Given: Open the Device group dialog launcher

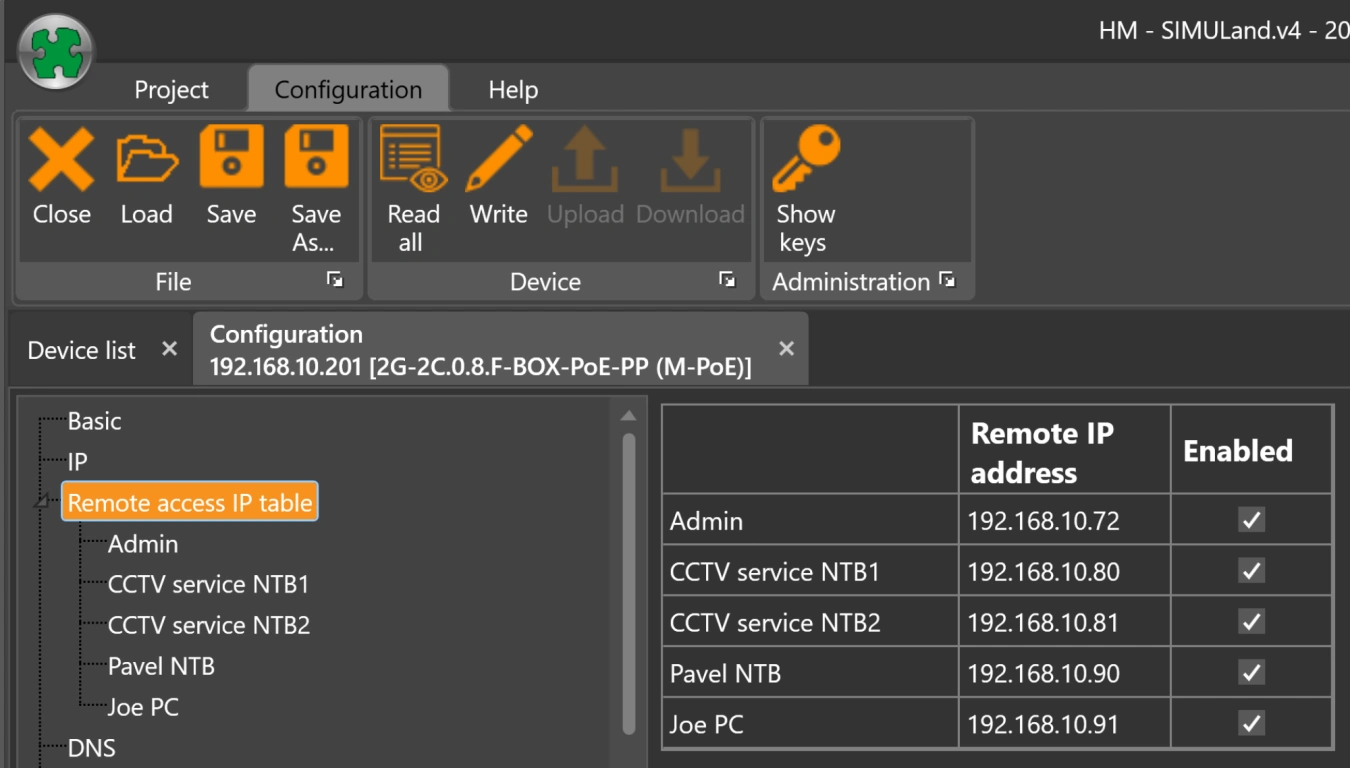Looking at the screenshot, I should pyautogui.click(x=727, y=281).
